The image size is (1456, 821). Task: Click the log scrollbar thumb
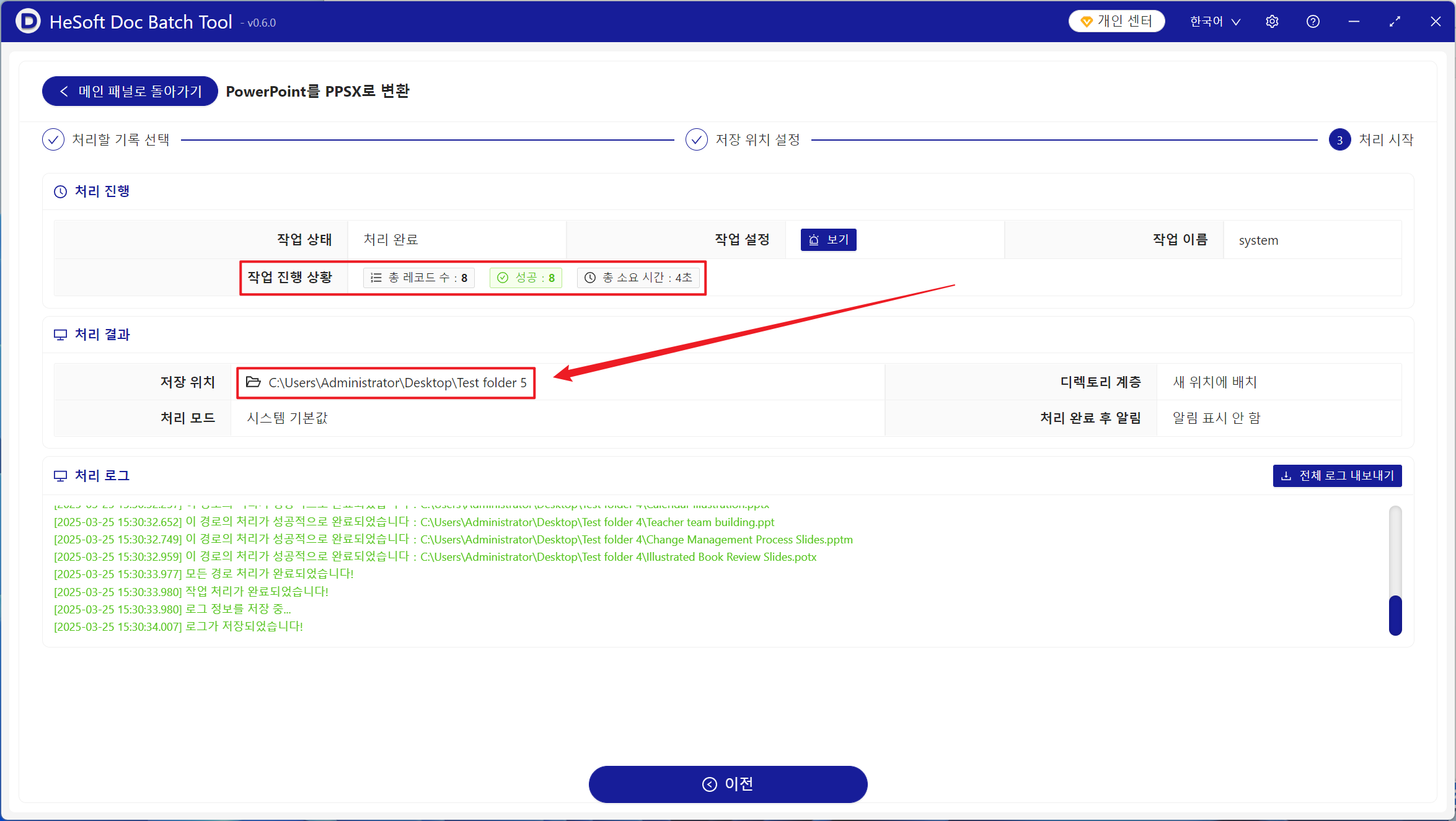coord(1395,615)
